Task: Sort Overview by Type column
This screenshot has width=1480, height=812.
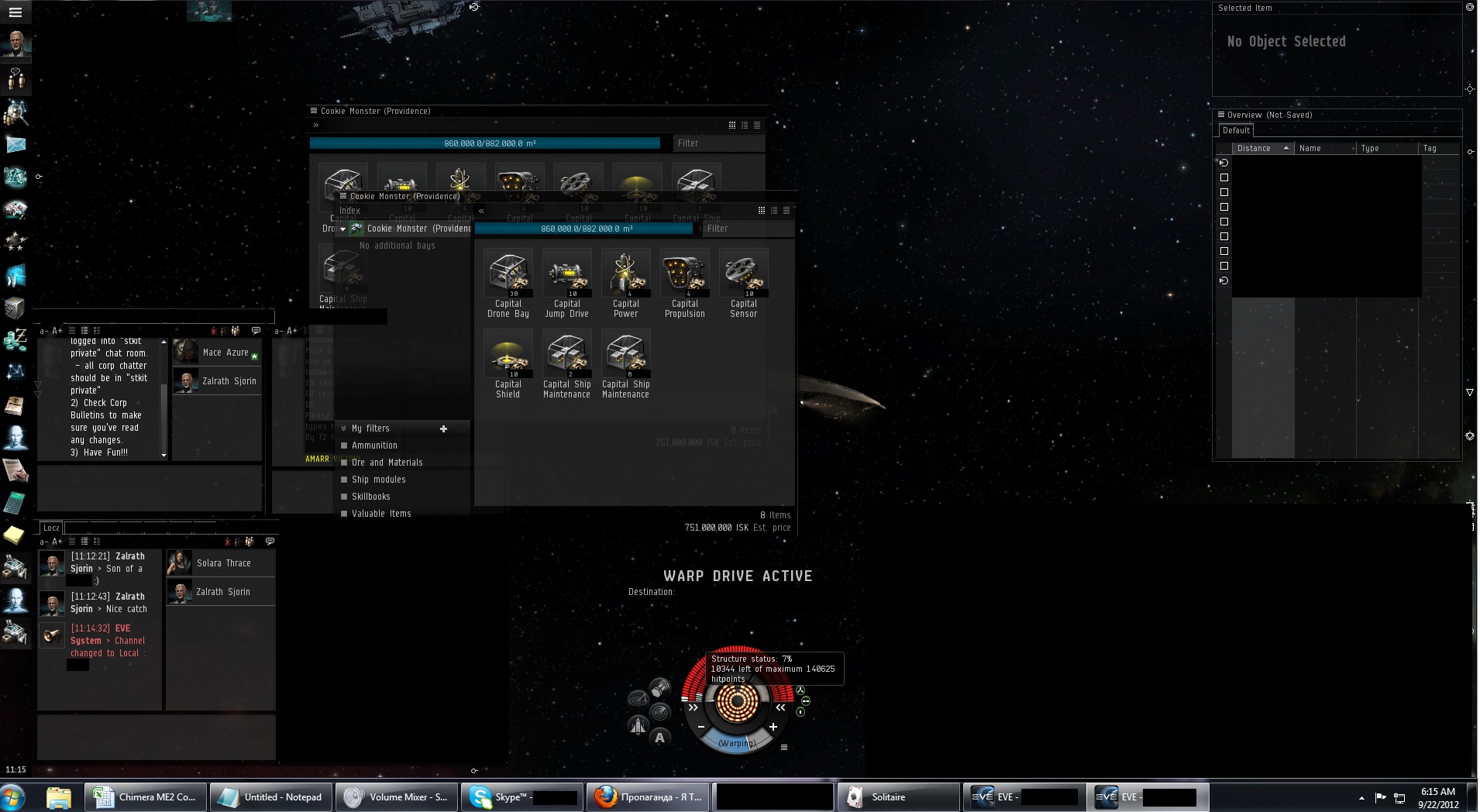Action: (1387, 148)
